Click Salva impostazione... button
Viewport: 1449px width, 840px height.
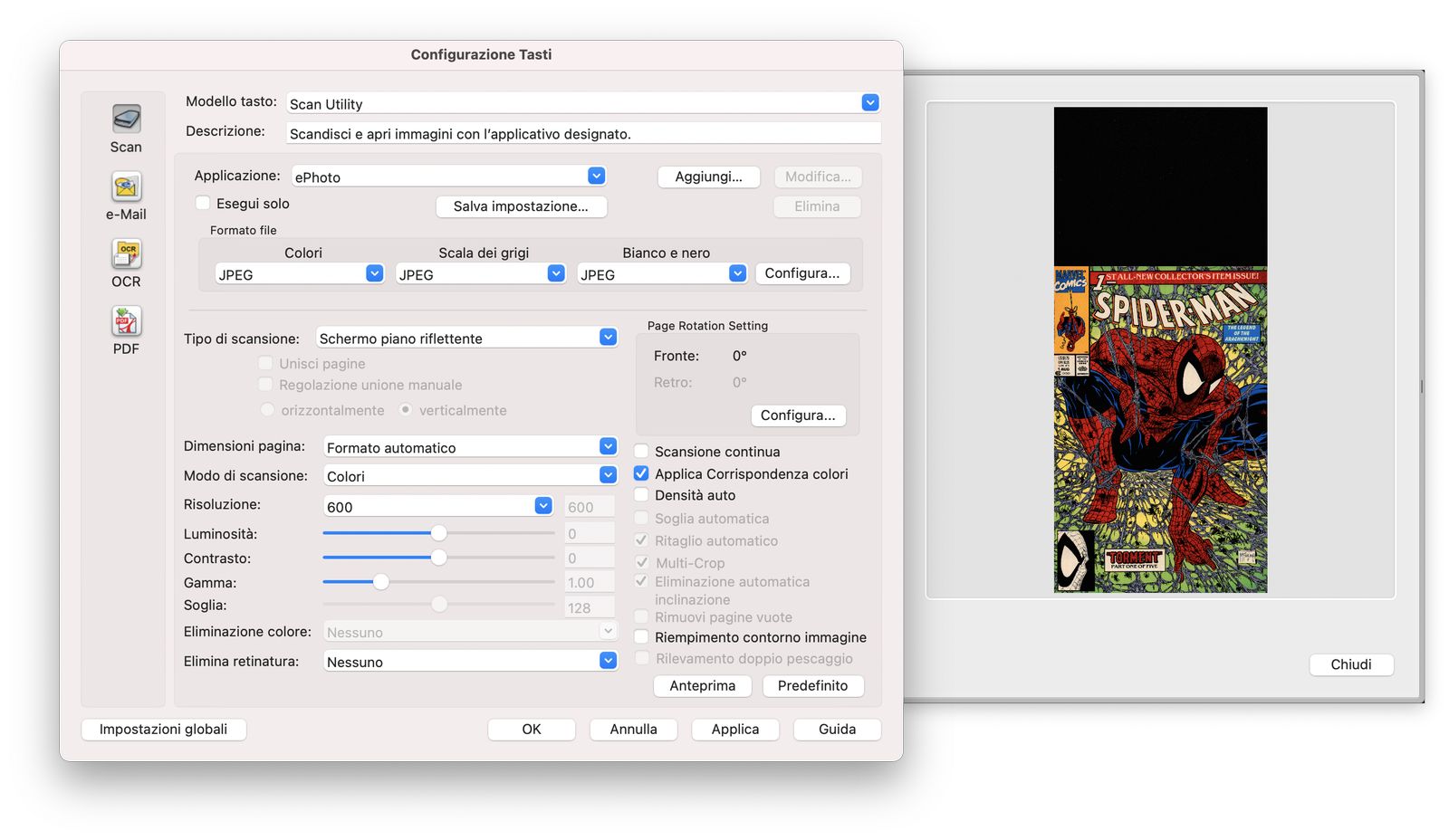(x=521, y=206)
